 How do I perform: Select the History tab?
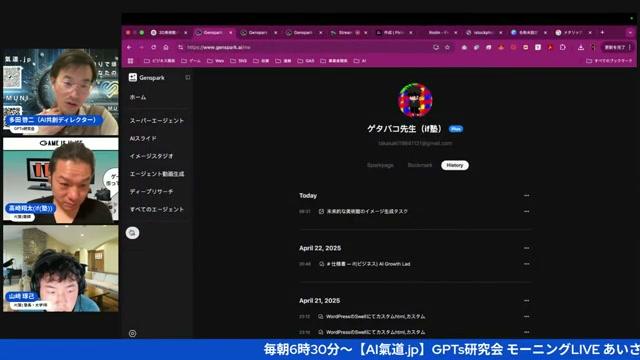[455, 165]
